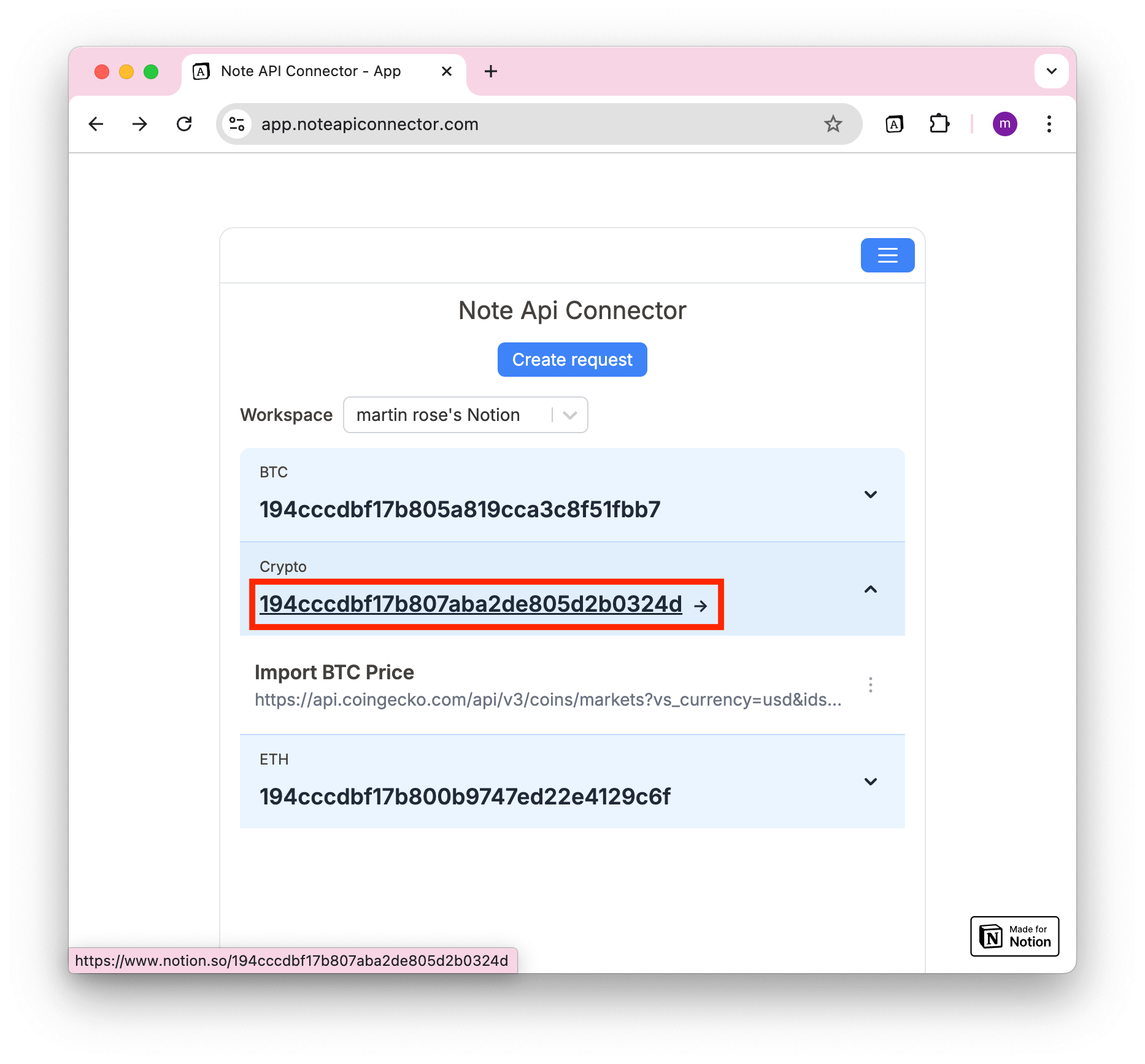The height and width of the screenshot is (1064, 1145).
Task: Open the site information icon in address bar
Action: point(237,124)
